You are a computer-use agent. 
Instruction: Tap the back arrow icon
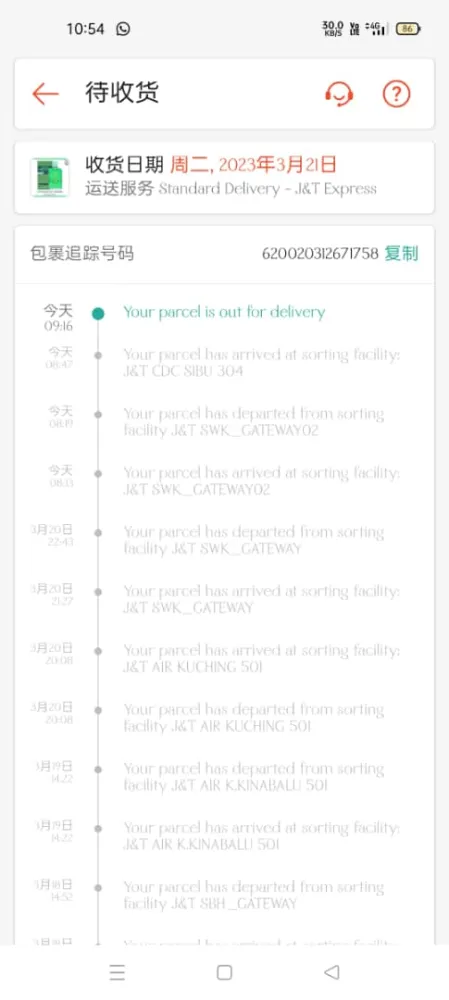tap(45, 94)
